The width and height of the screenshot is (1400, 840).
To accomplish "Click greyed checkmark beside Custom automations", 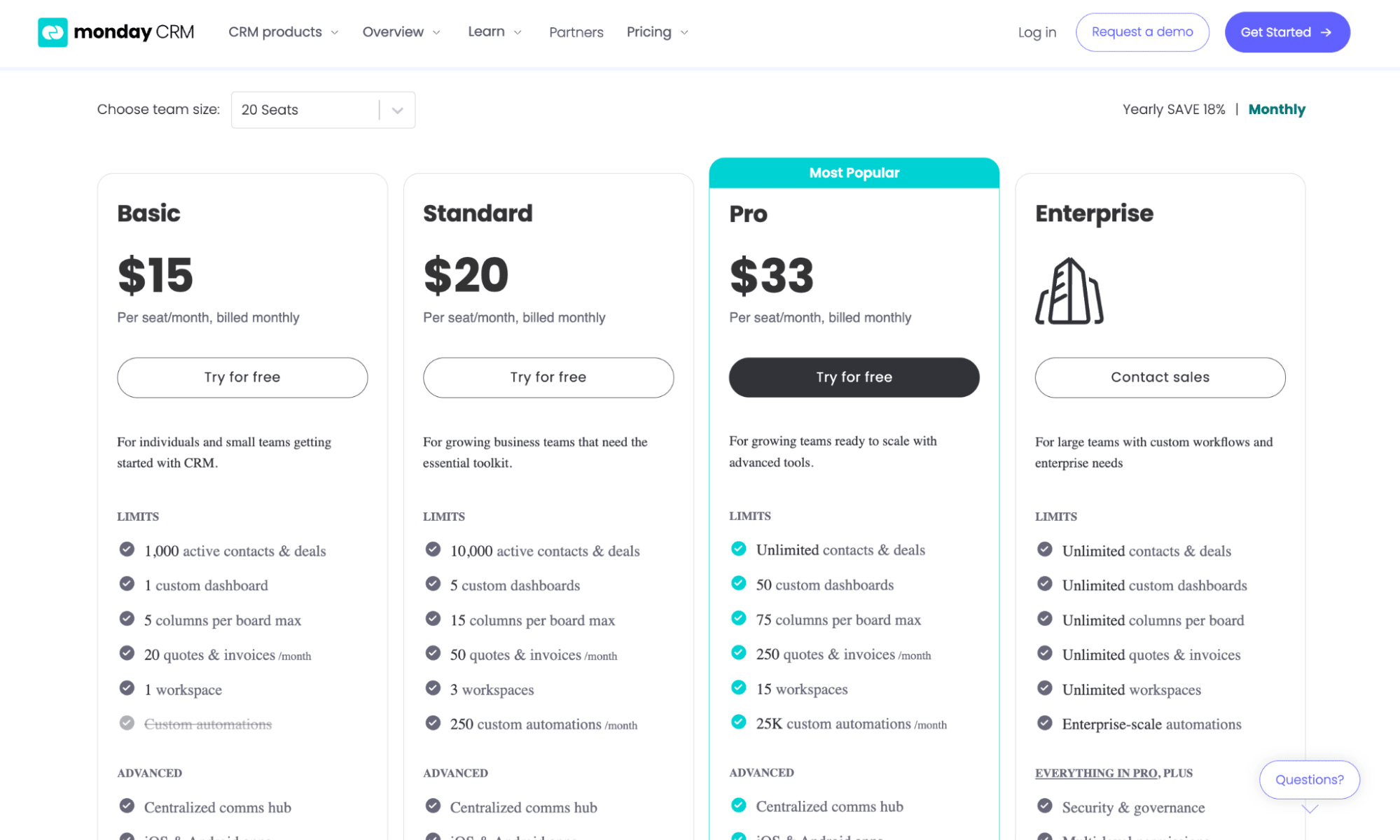I will (127, 722).
